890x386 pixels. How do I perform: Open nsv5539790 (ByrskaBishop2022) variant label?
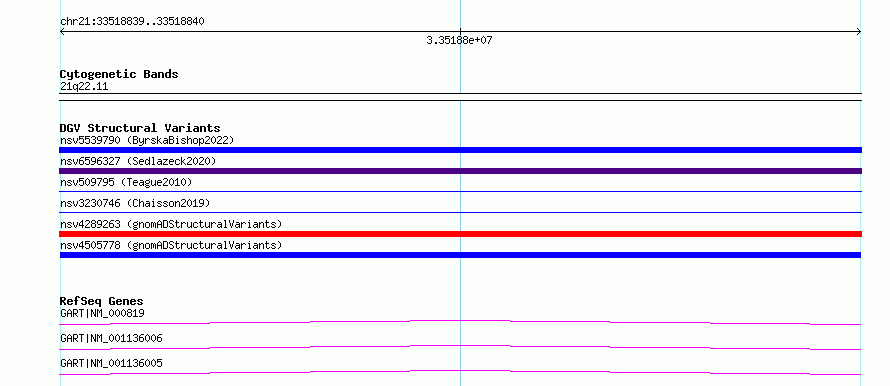coord(147,140)
